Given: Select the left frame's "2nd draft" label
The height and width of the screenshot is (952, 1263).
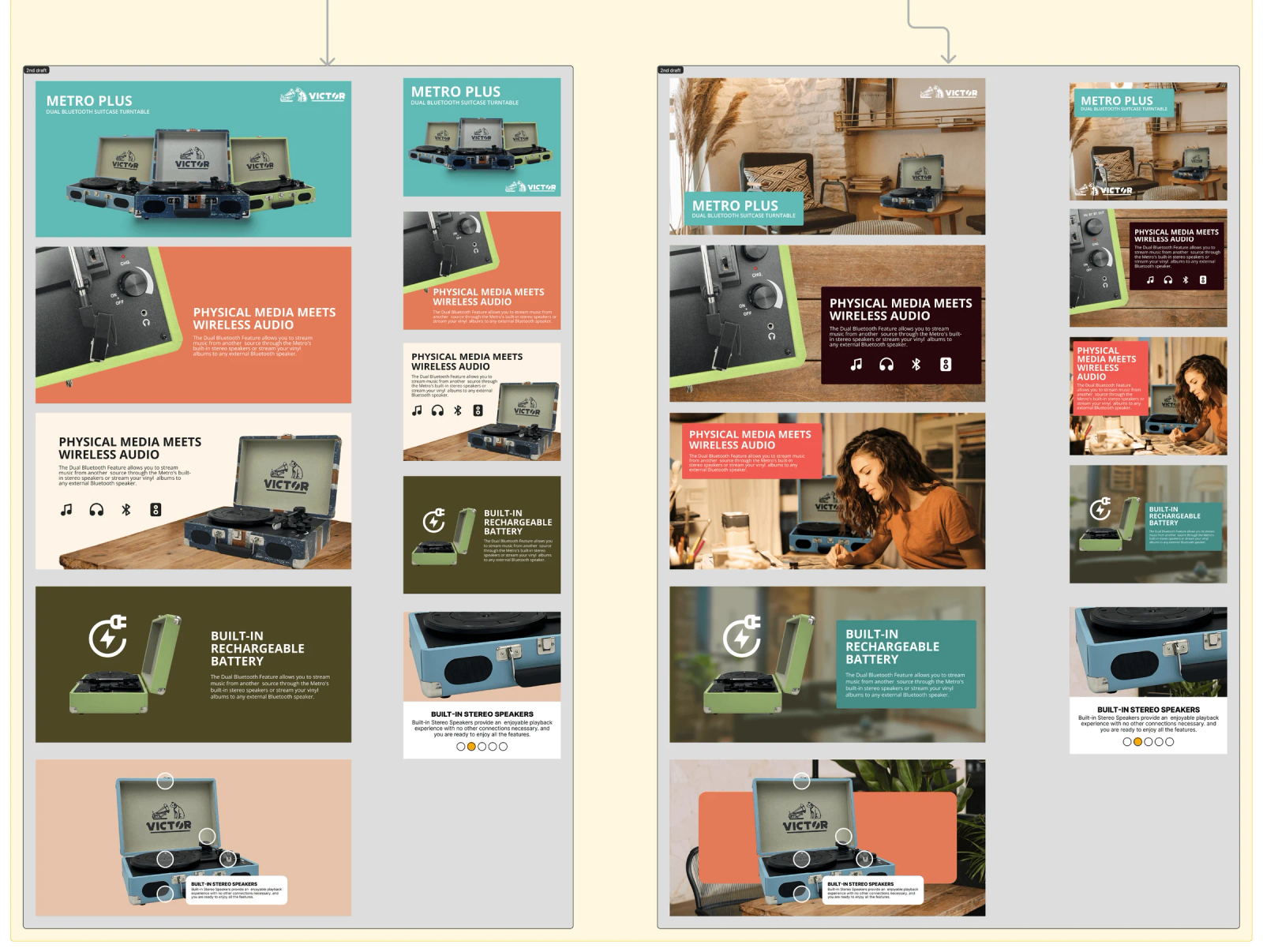Looking at the screenshot, I should pos(36,70).
